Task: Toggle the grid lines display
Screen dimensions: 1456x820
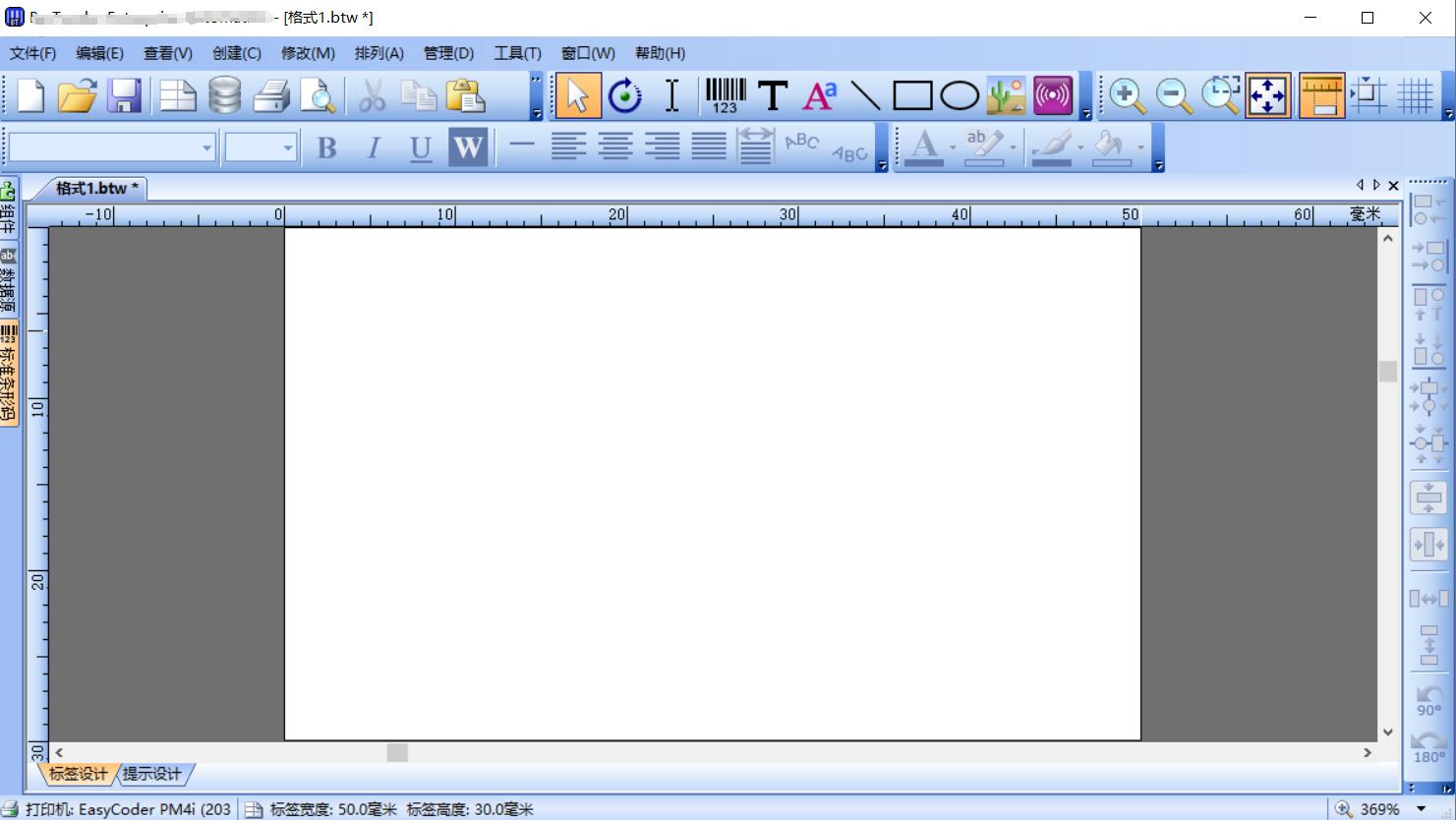Action: 1416,95
